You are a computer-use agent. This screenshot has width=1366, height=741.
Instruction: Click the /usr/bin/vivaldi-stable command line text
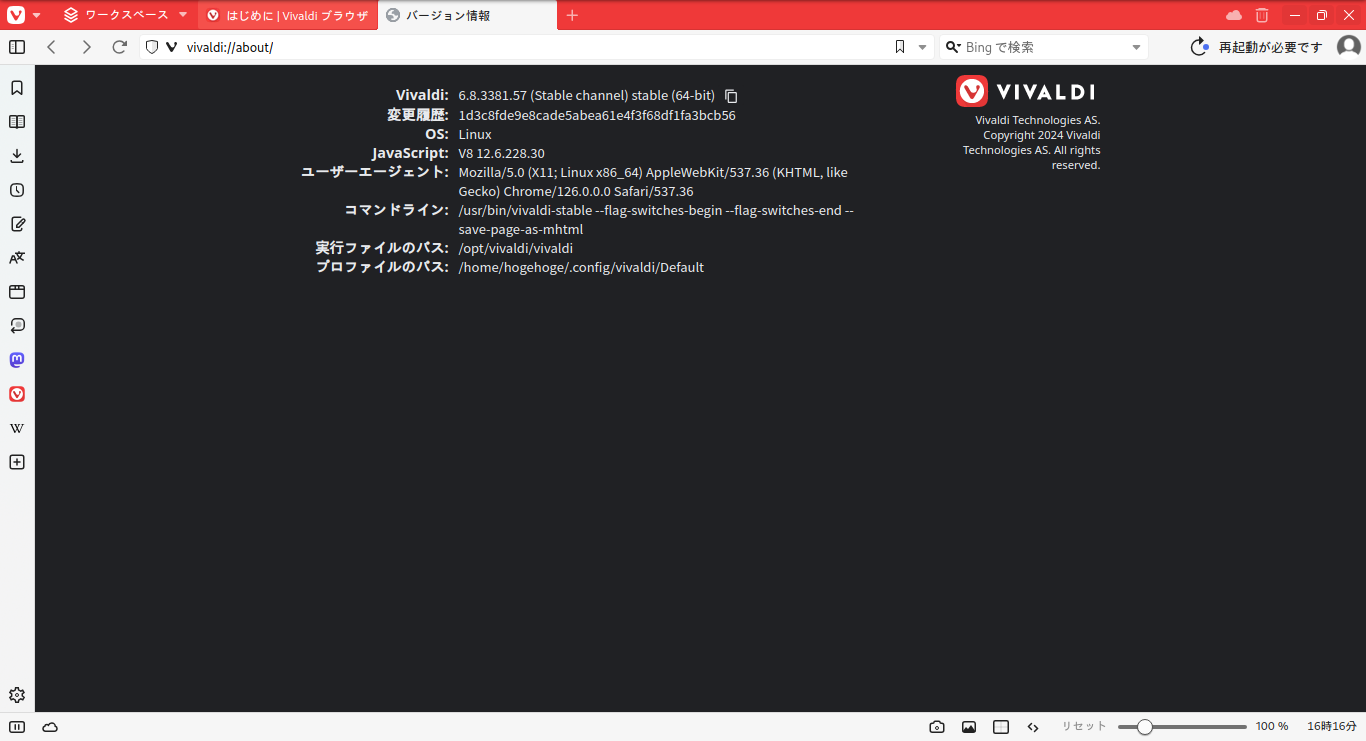click(x=656, y=220)
